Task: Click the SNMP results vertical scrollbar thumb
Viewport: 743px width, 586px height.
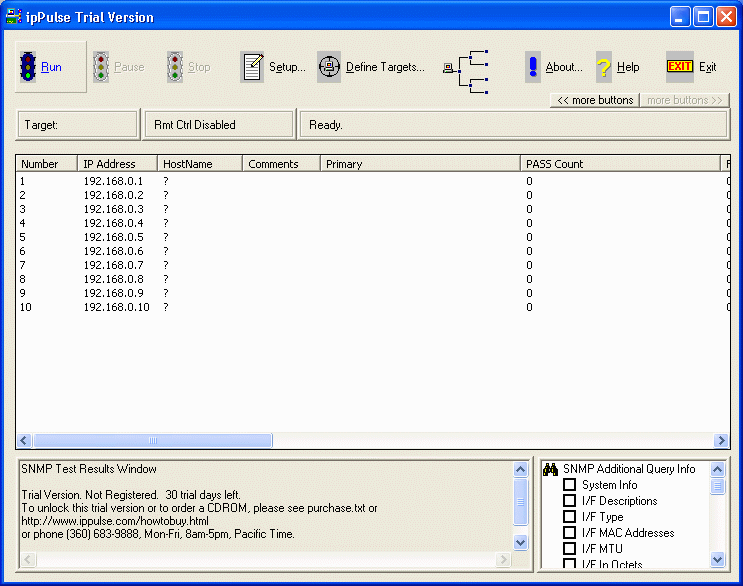Action: coord(520,502)
